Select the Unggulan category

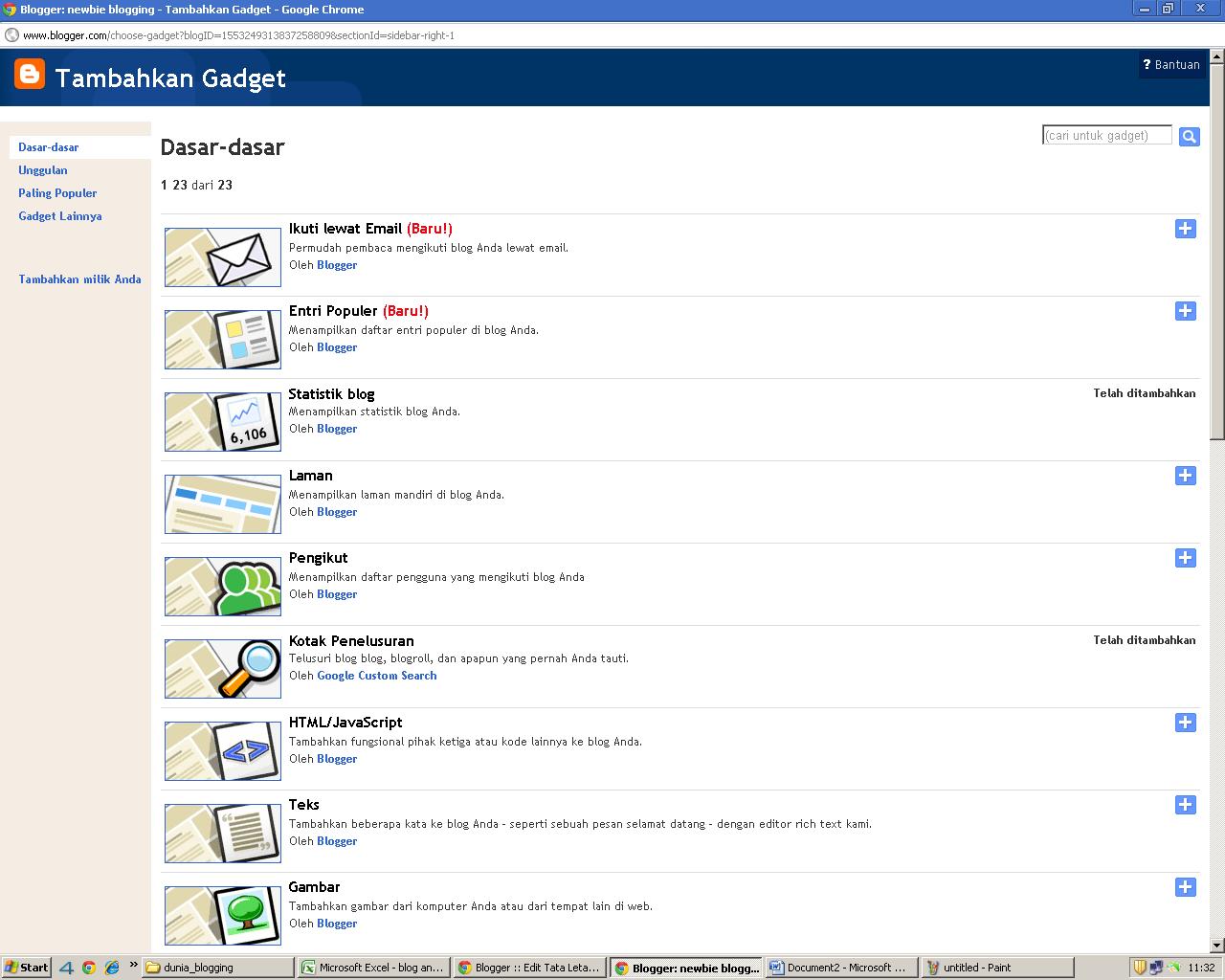coord(43,170)
